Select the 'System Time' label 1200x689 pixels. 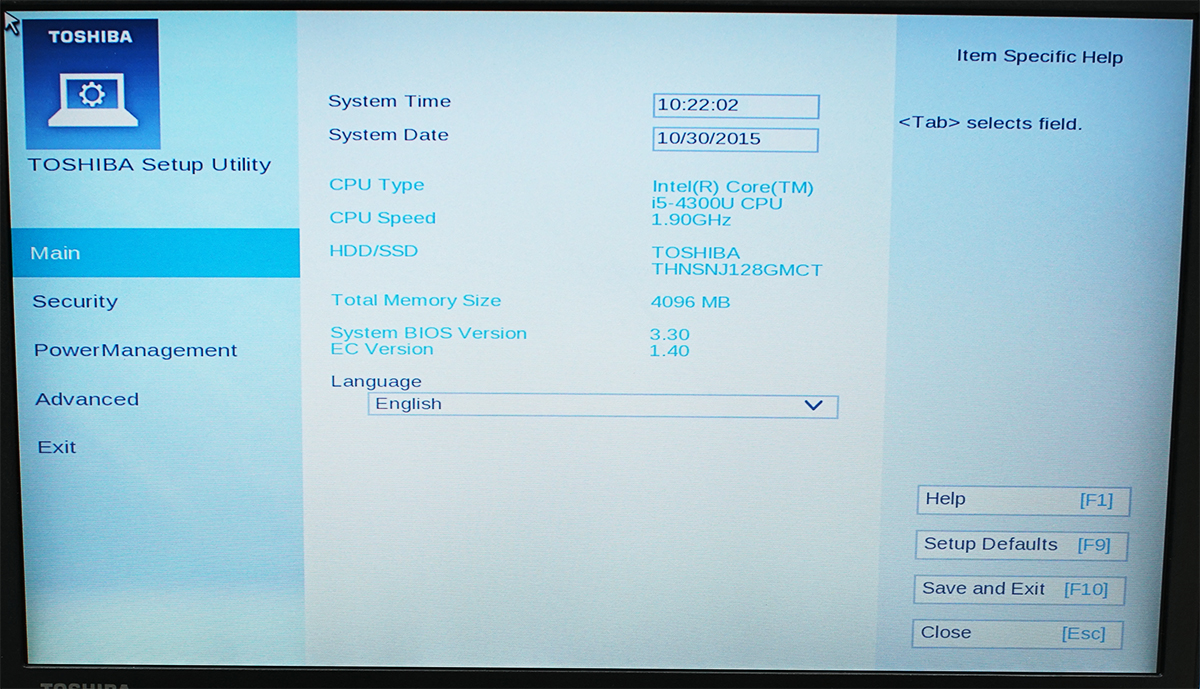(x=389, y=101)
